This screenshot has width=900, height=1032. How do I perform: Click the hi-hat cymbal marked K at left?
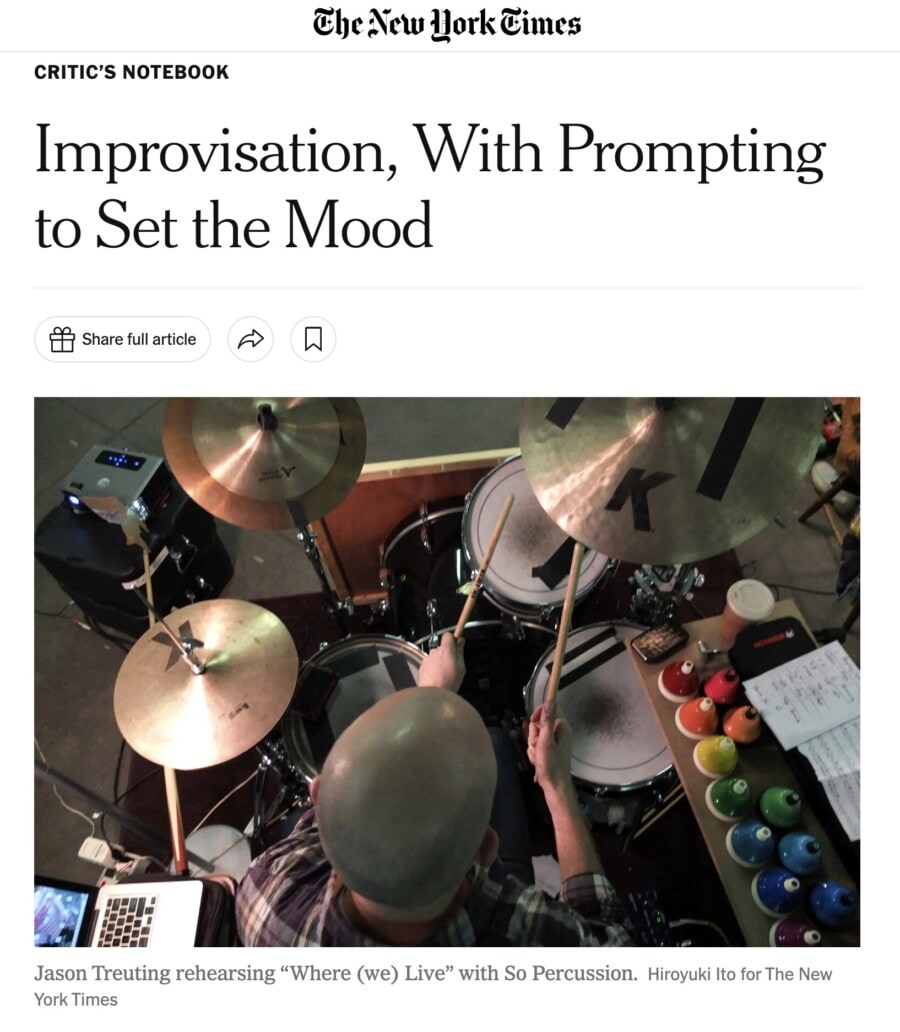pos(205,684)
